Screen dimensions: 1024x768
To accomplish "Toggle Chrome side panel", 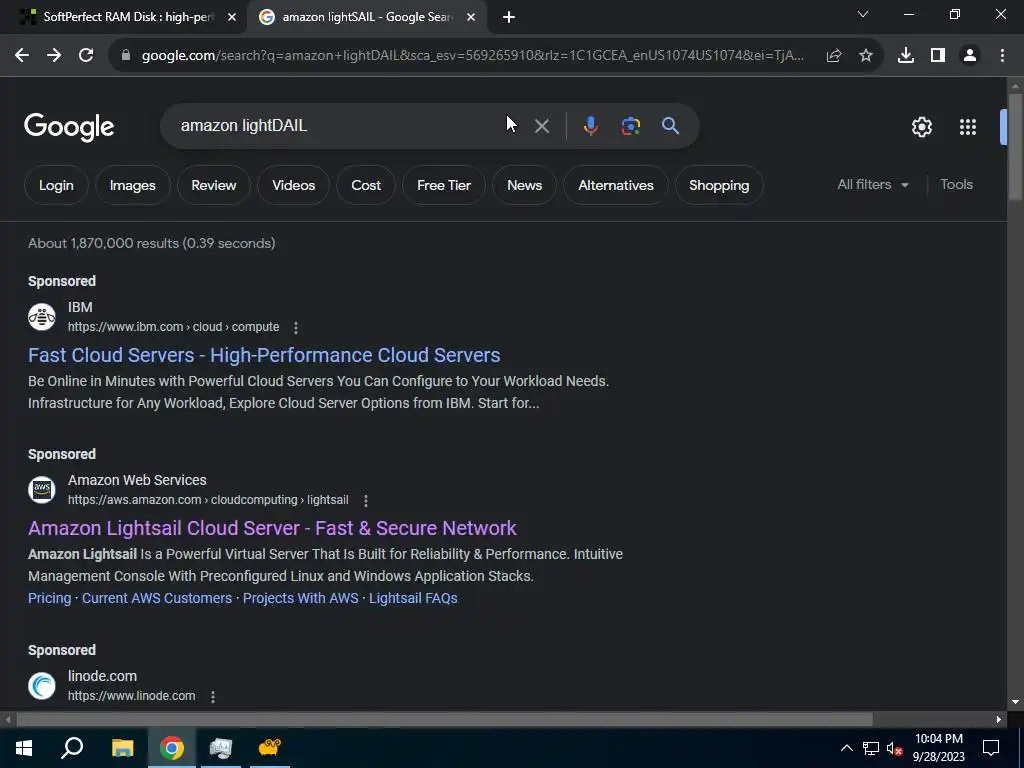I will click(x=938, y=56).
